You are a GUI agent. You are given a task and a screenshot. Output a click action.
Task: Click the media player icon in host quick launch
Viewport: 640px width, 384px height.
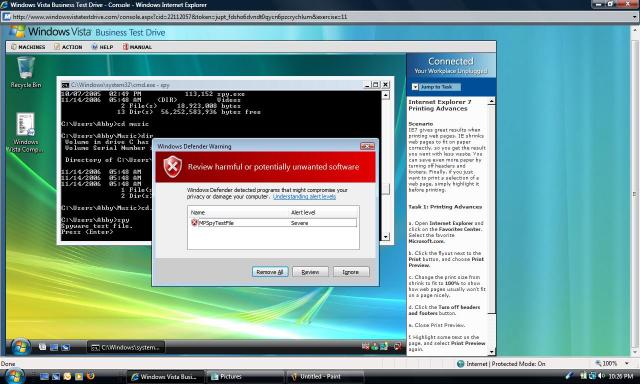pyautogui.click(x=79, y=376)
